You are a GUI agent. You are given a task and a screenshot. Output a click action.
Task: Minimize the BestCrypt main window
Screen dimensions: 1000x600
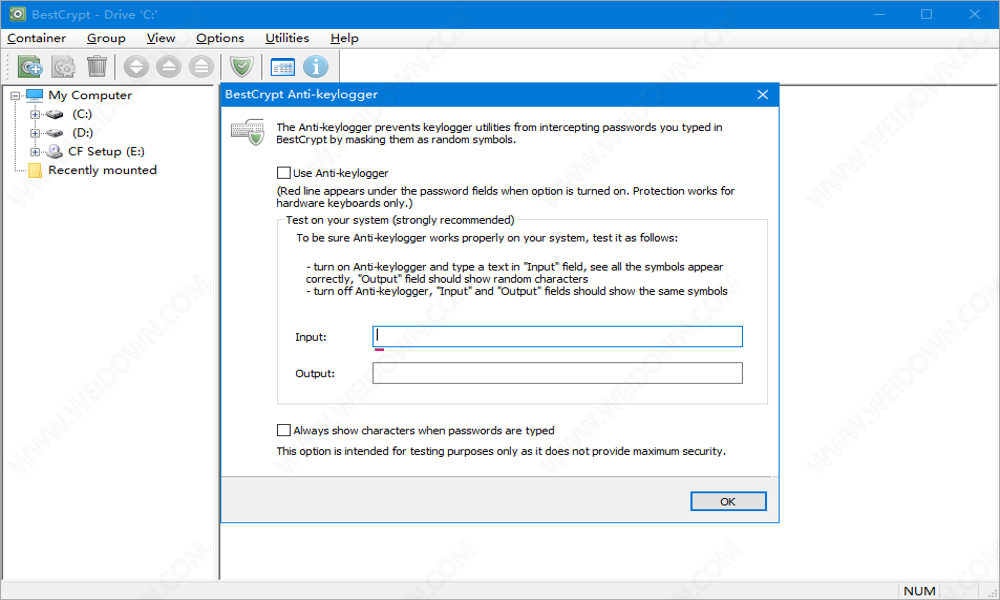(879, 14)
